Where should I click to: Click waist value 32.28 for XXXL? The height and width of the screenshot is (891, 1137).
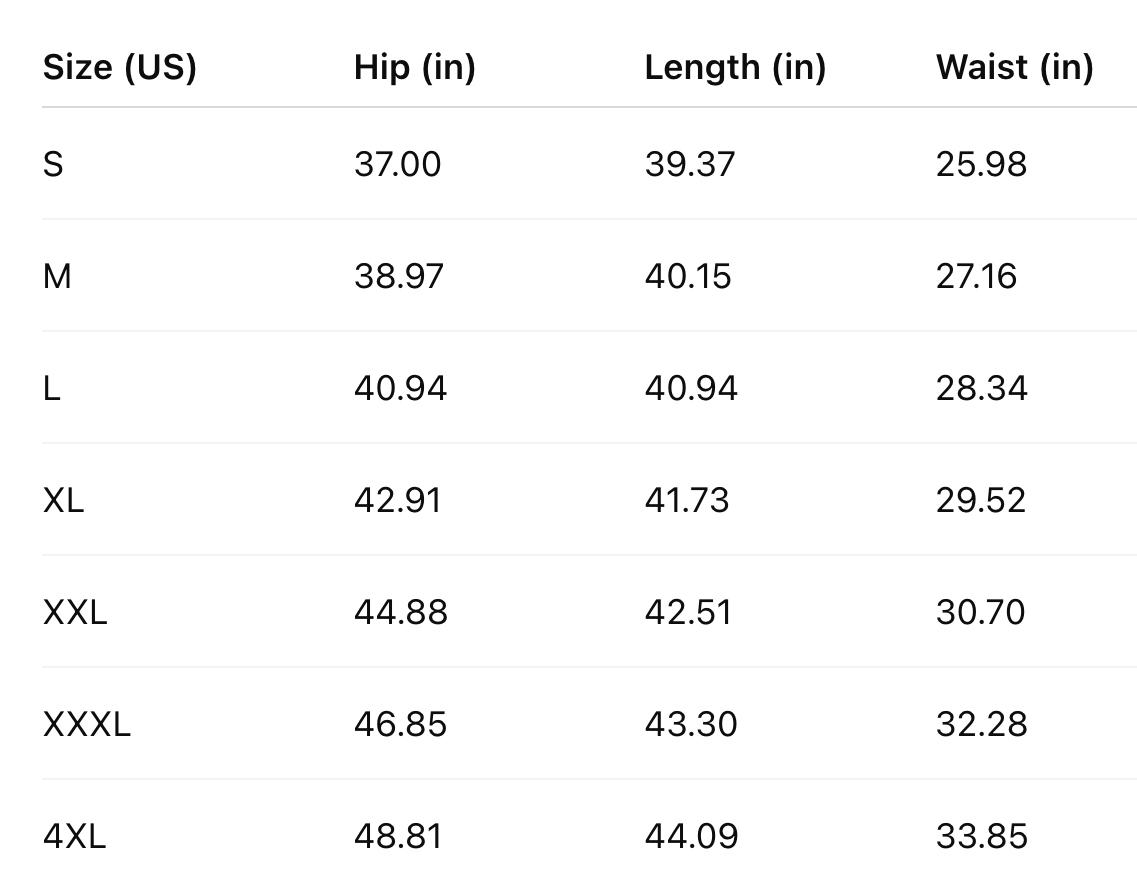click(981, 724)
